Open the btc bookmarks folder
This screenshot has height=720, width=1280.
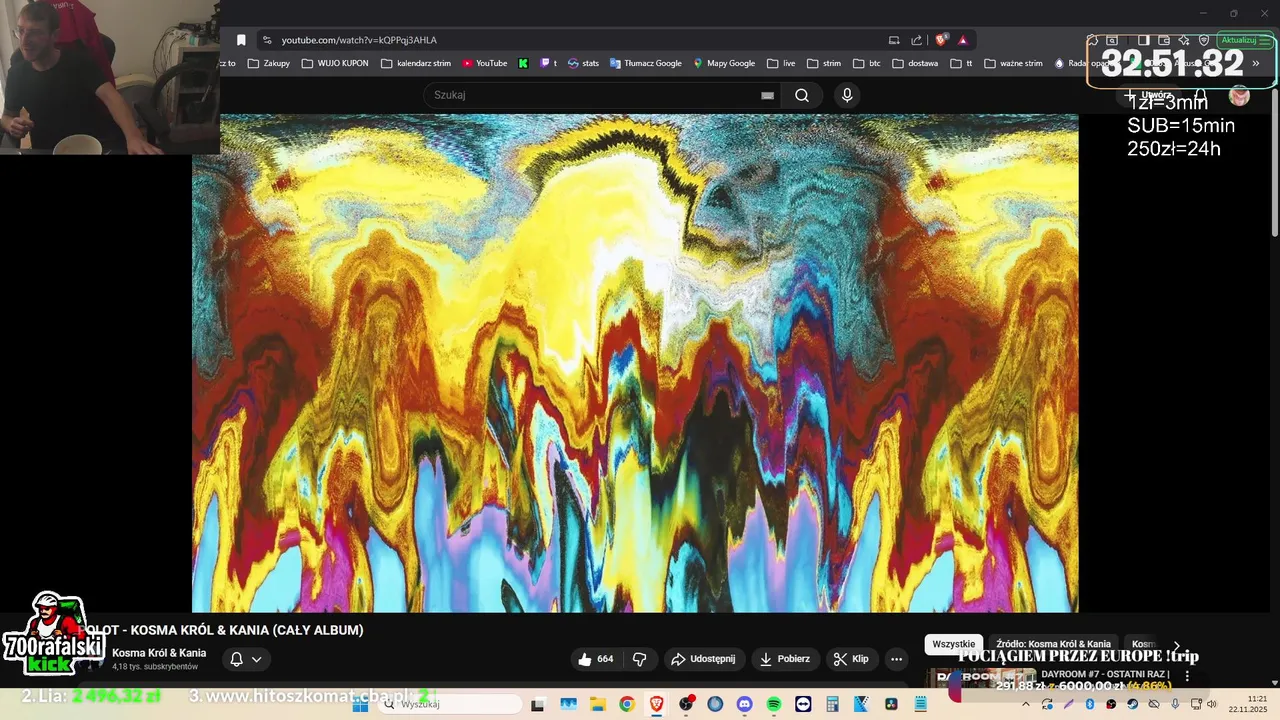point(867,63)
